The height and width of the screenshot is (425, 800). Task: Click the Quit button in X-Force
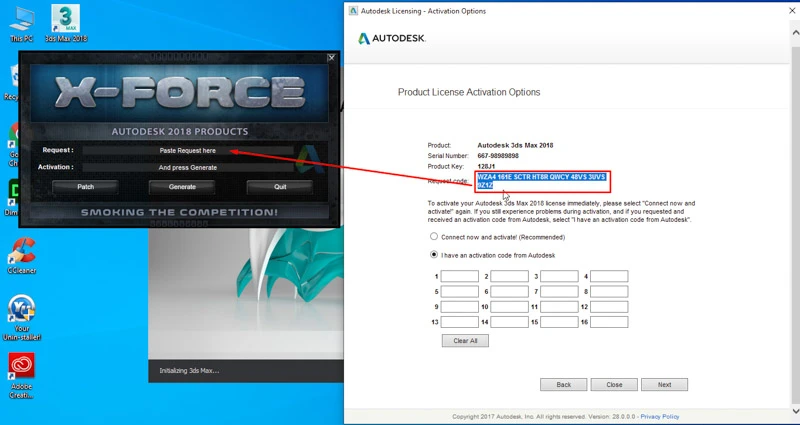tap(280, 187)
